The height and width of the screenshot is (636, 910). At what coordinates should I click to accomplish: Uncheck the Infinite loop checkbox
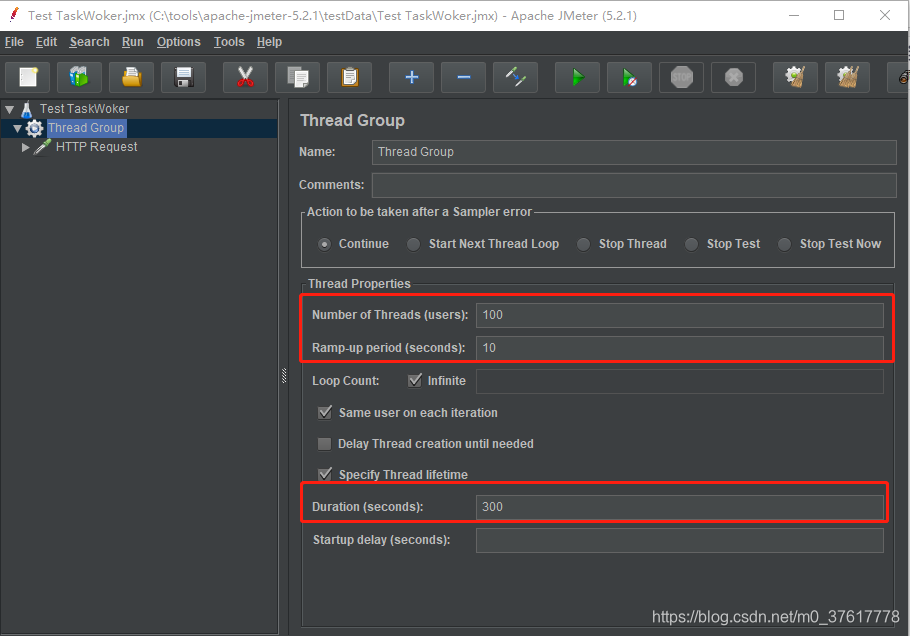pos(414,381)
